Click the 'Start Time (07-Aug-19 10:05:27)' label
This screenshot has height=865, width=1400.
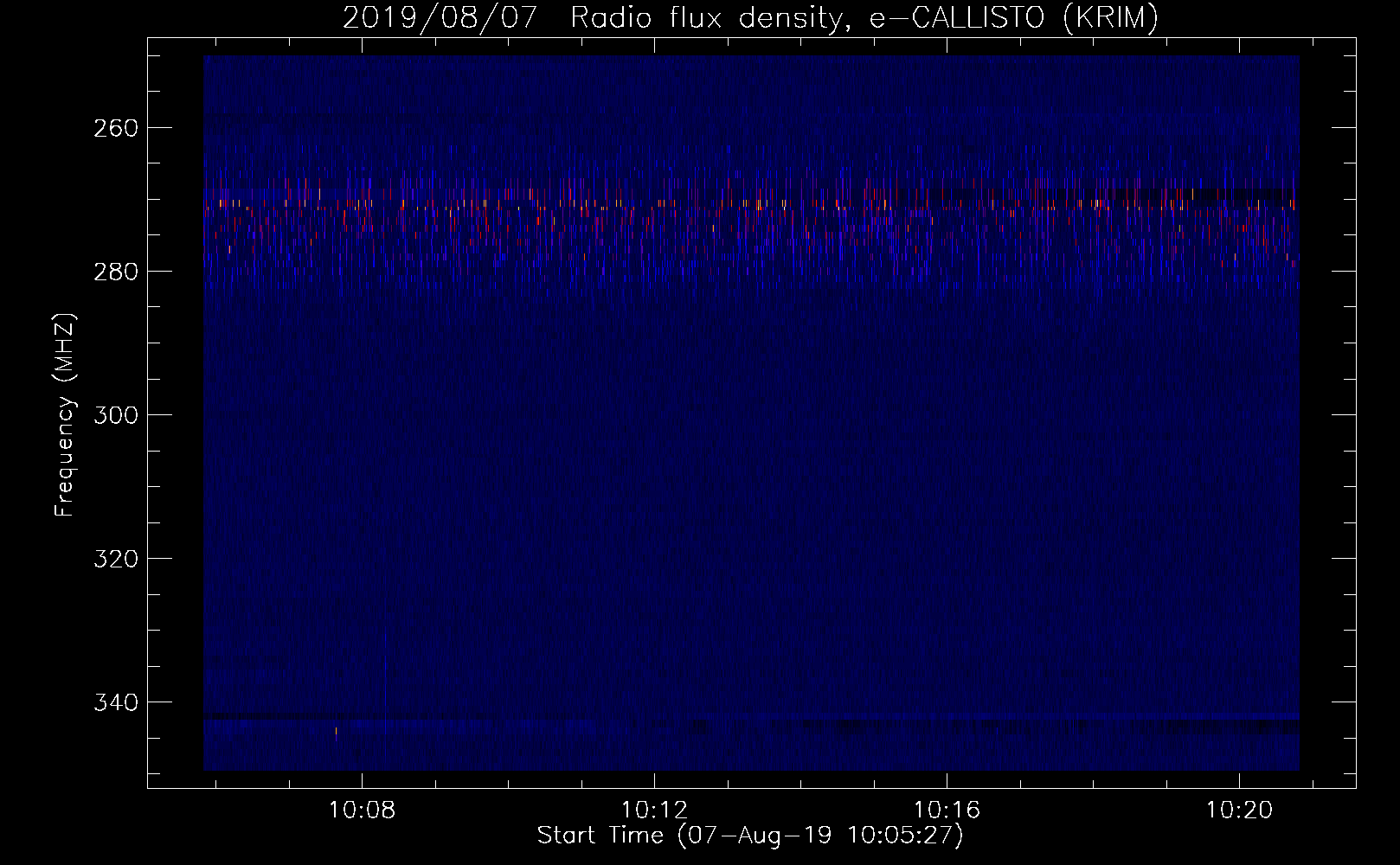click(750, 836)
